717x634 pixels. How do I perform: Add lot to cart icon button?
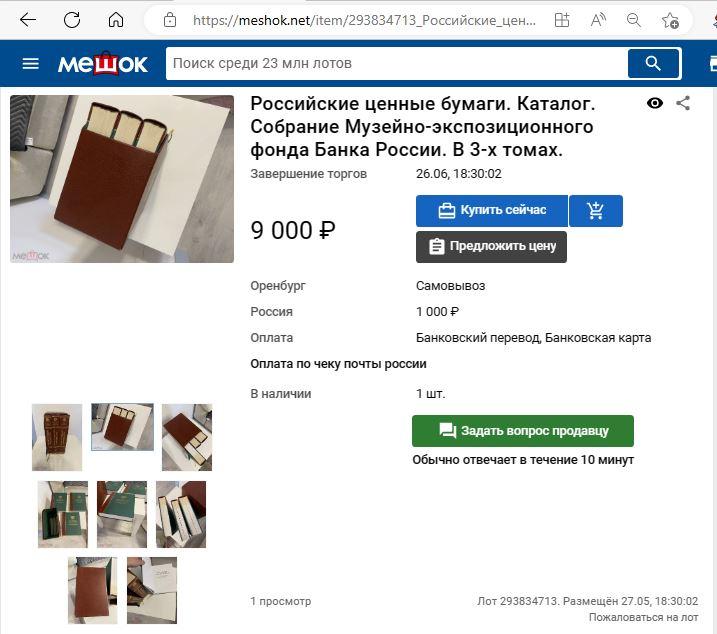click(596, 211)
